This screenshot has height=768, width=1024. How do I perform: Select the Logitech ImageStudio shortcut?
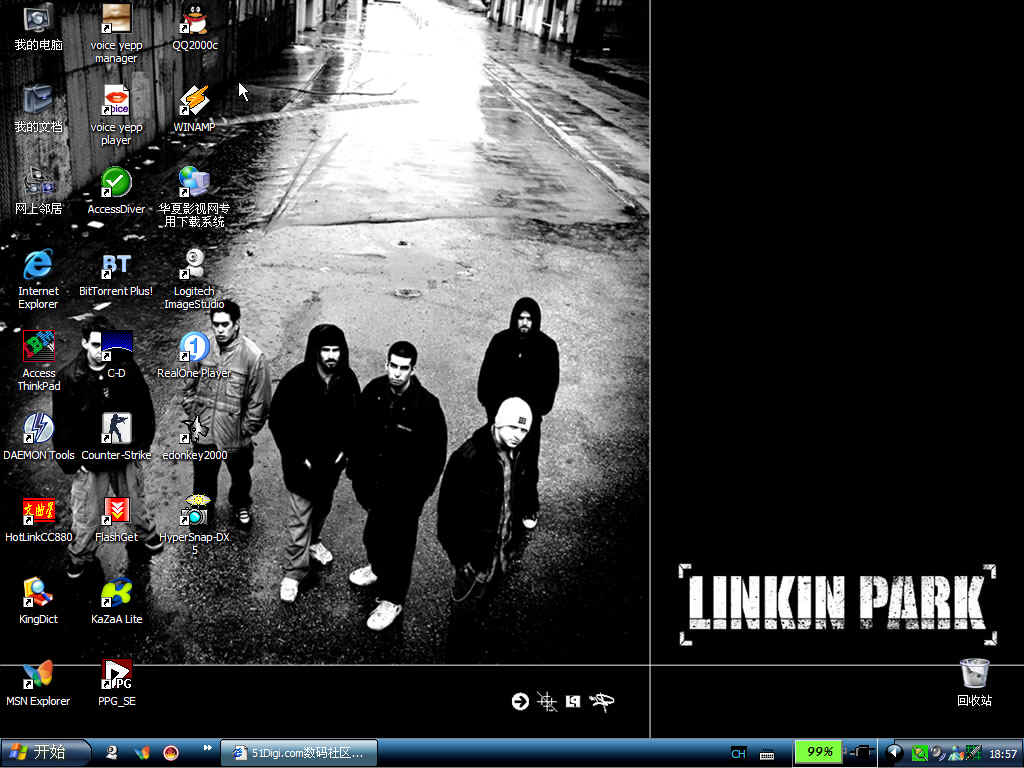tap(195, 280)
